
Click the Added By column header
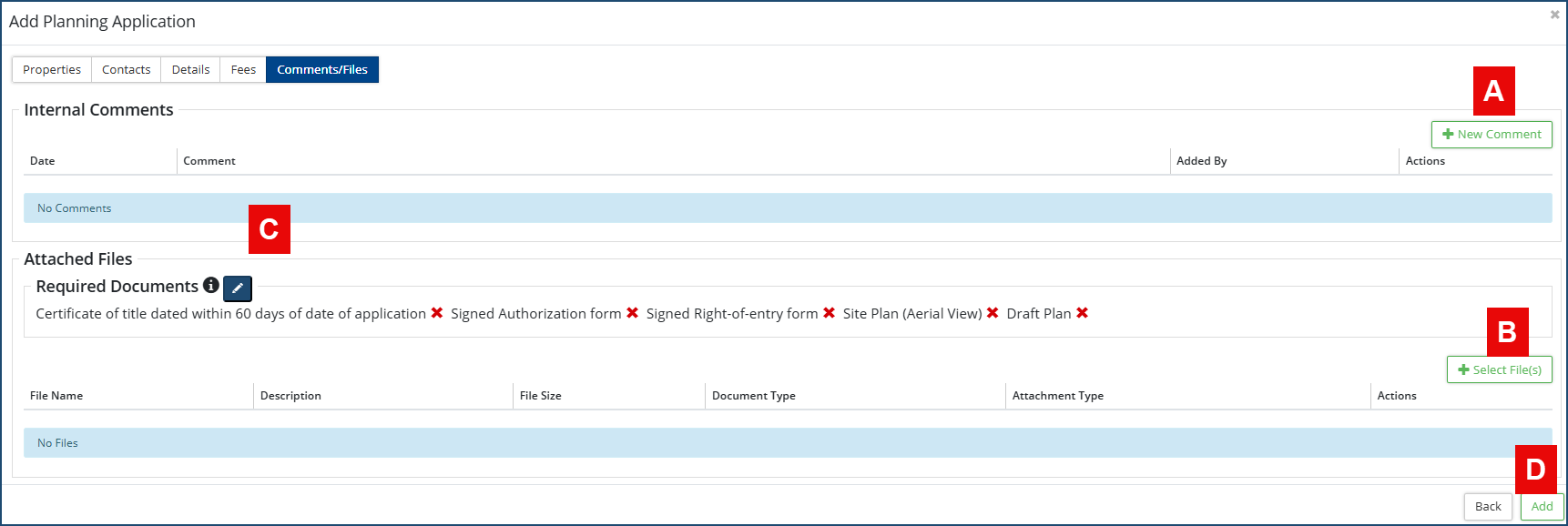click(x=1202, y=161)
